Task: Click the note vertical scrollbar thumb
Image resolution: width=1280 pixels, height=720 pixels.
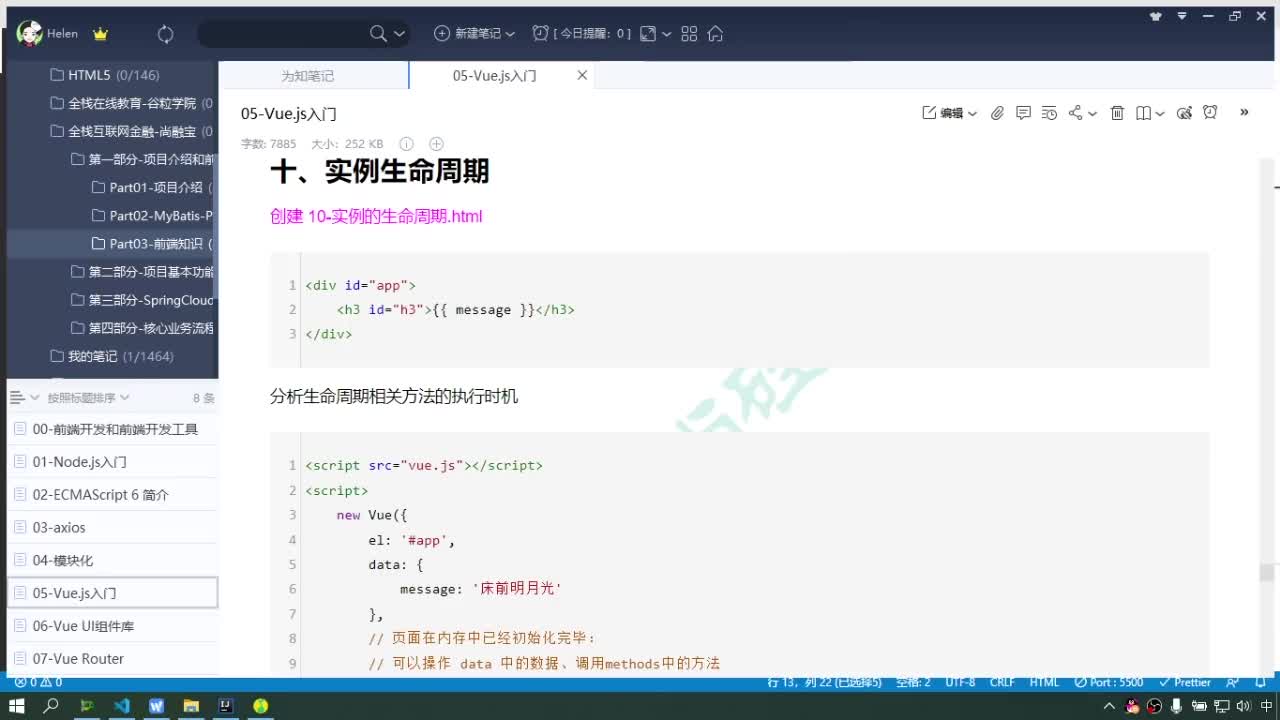Action: point(1267,572)
